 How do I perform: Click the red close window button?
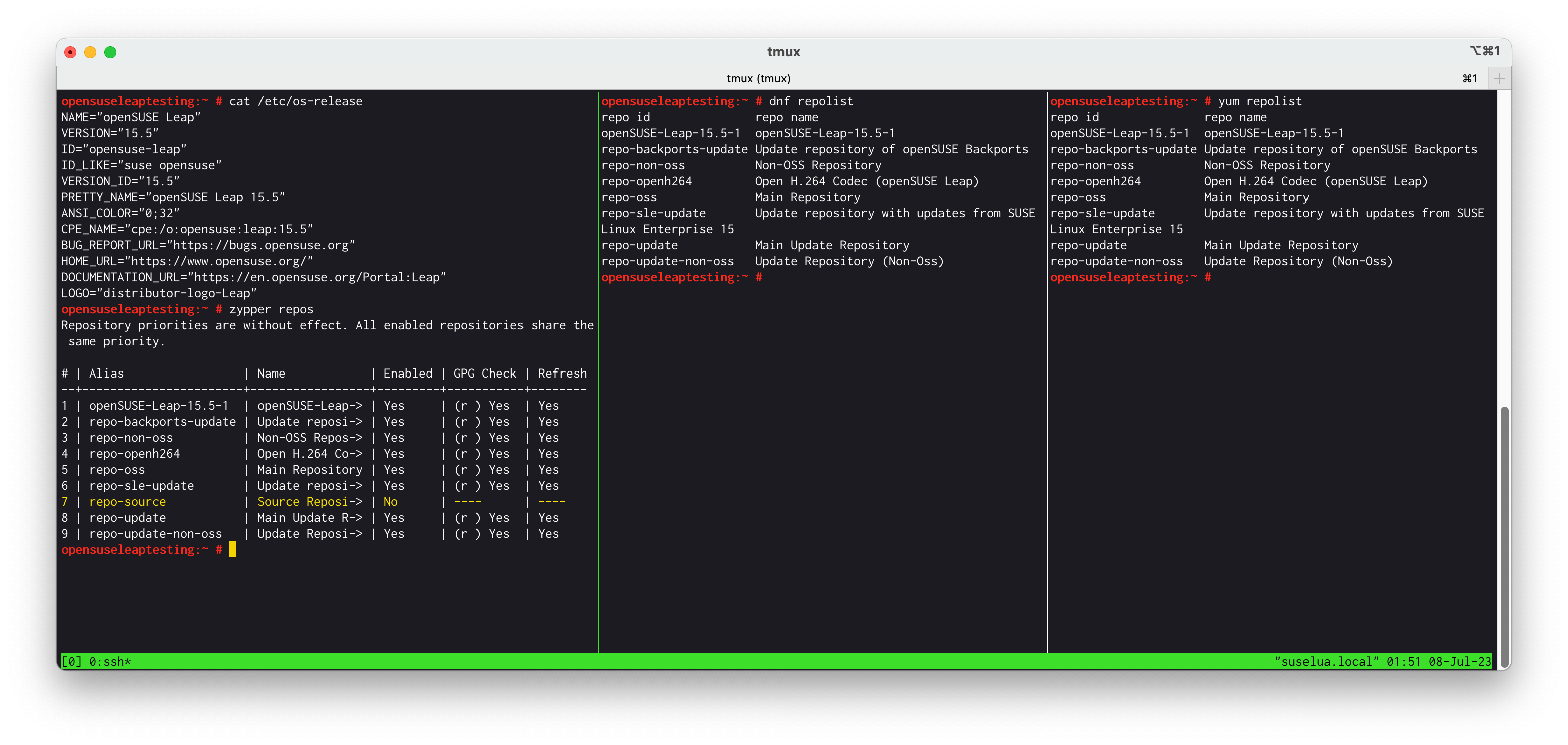pyautogui.click(x=70, y=52)
